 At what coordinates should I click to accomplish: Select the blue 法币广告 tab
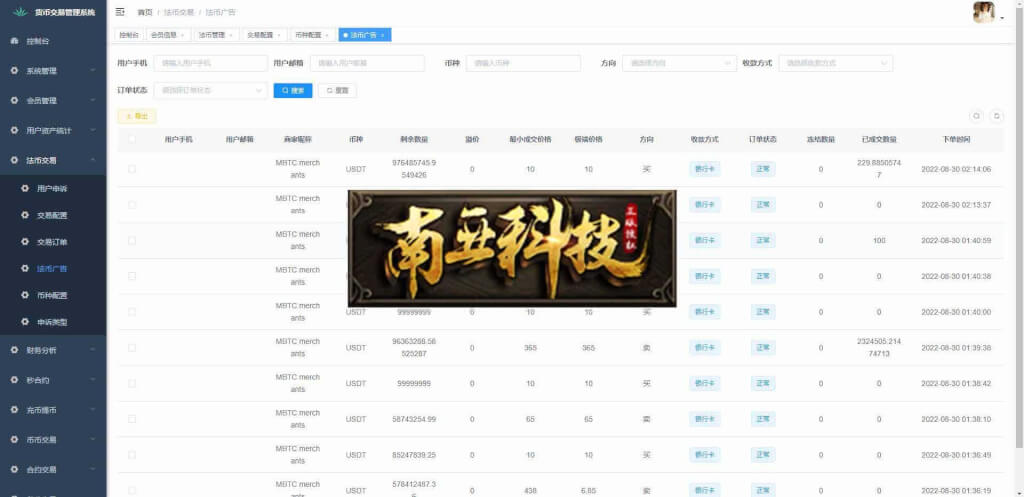[x=364, y=35]
